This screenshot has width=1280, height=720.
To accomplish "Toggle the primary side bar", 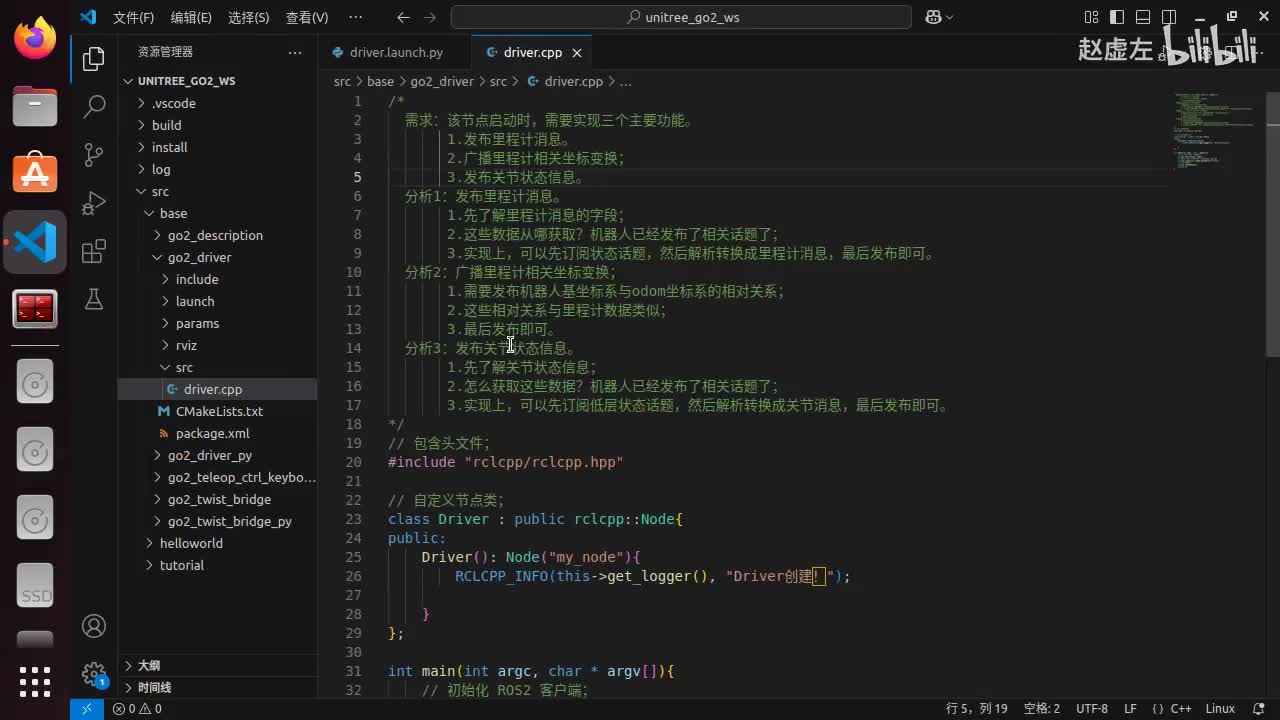I will click(1116, 17).
